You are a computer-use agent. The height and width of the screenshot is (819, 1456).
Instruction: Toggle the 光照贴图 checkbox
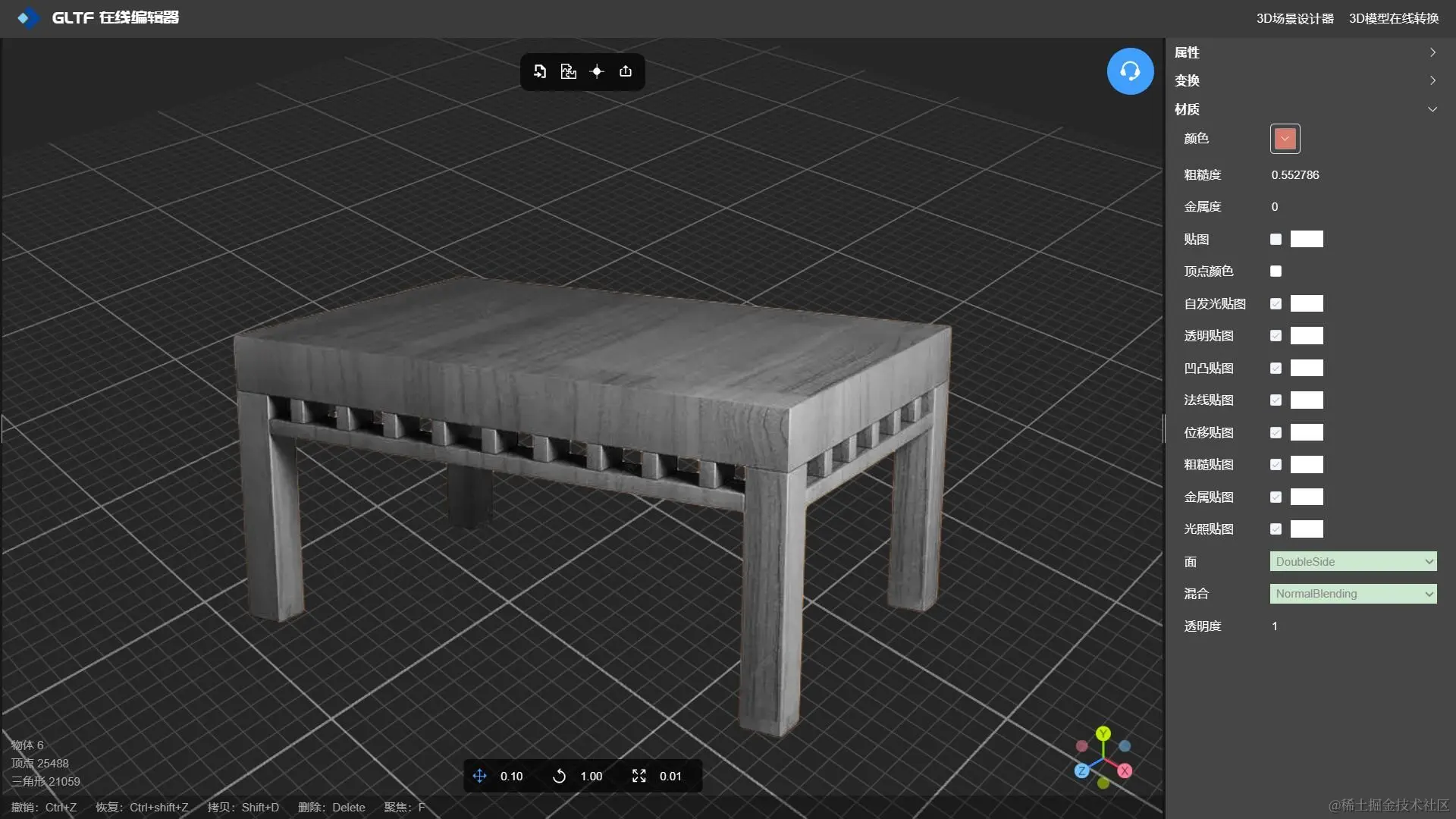[x=1276, y=529]
